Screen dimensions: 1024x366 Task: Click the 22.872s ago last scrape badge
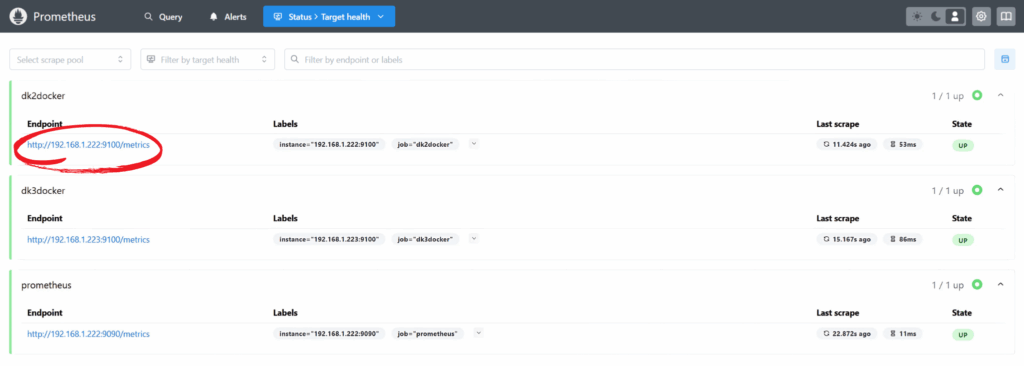[847, 333]
